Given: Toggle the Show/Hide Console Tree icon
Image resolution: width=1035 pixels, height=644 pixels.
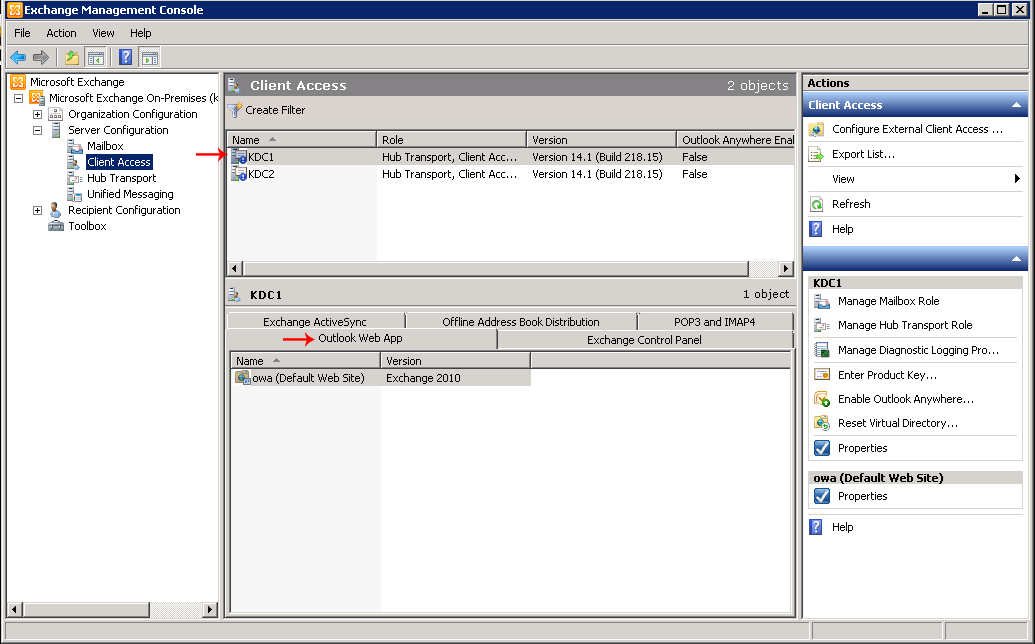Looking at the screenshot, I should click(96, 58).
